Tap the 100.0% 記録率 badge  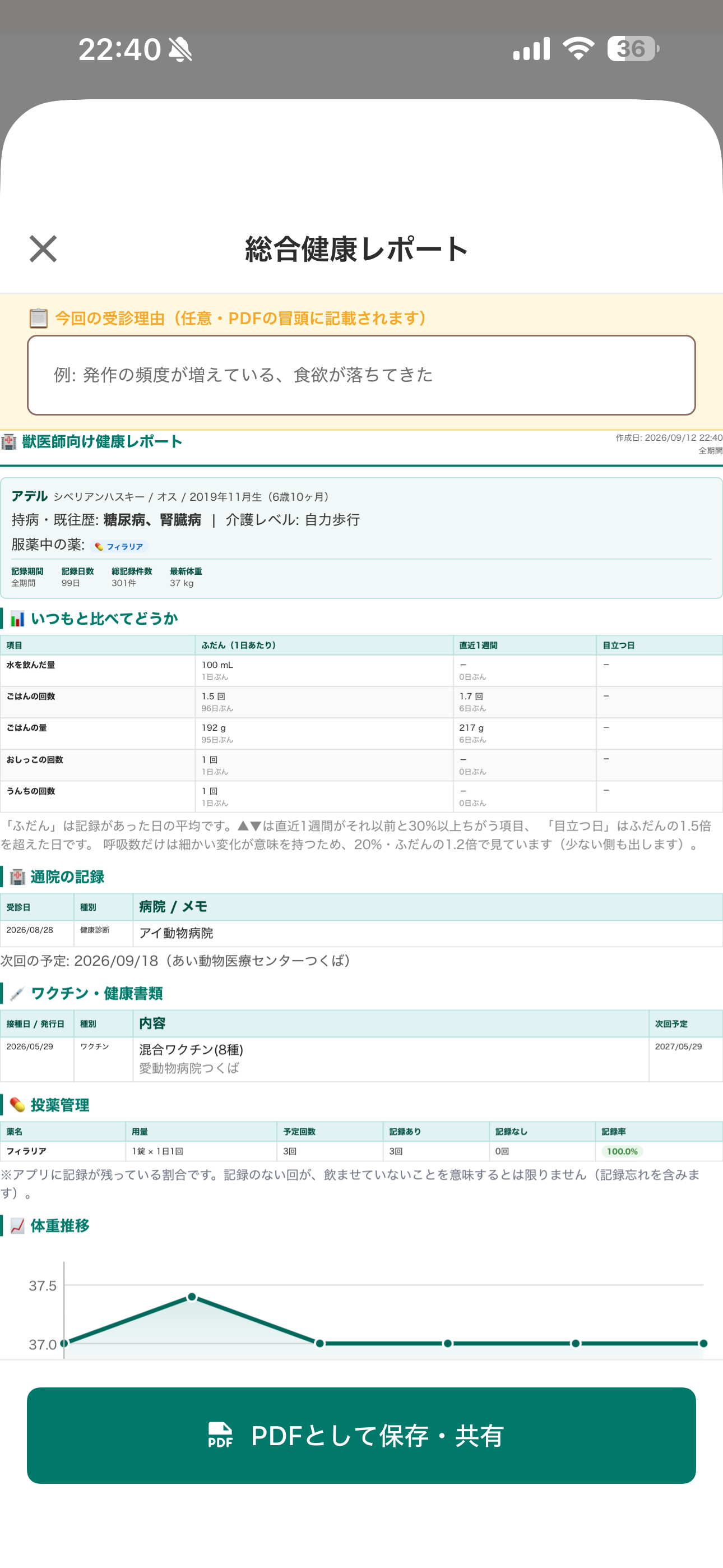622,1151
